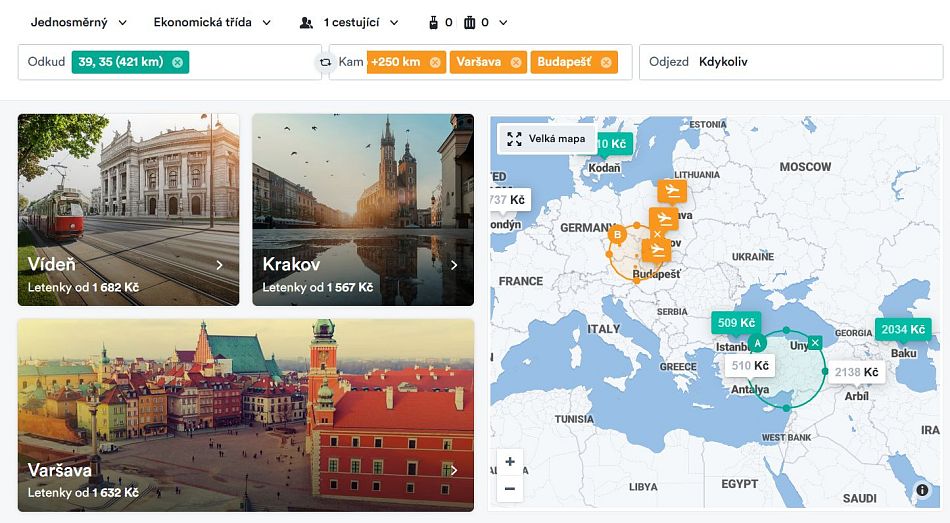Remove the 39, 35 (421 km) origin tag
The width and height of the screenshot is (950, 523).
click(x=177, y=62)
